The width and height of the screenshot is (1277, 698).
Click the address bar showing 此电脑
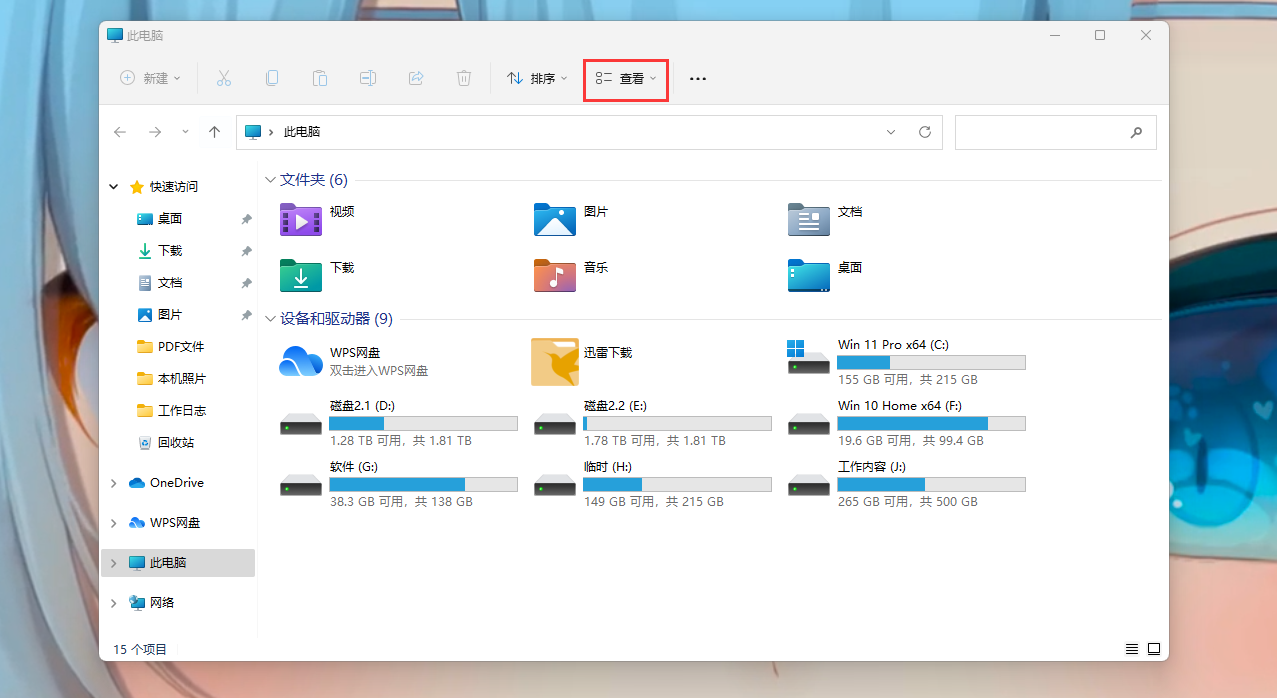pyautogui.click(x=589, y=132)
